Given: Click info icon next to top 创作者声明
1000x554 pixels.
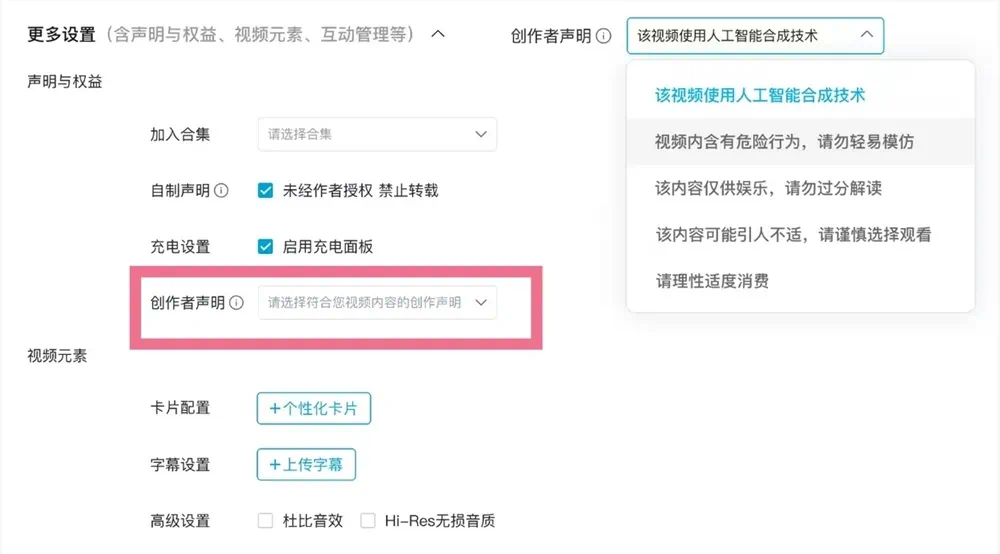Looking at the screenshot, I should pos(603,36).
